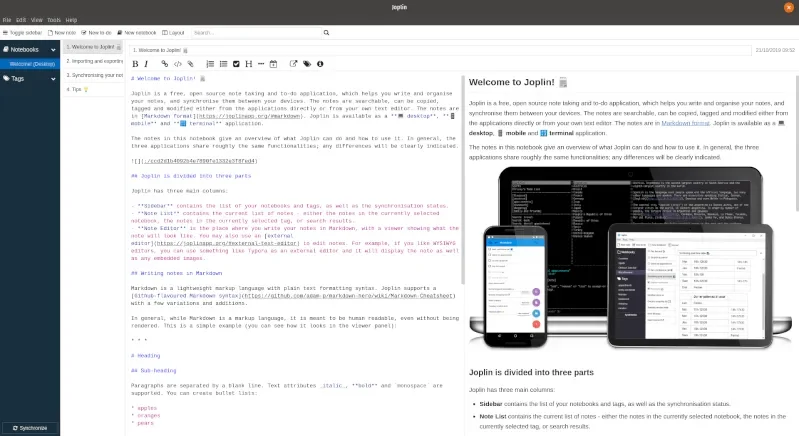Insert a checkbox list item
Viewport: 799px width, 436px height.
coord(236,64)
